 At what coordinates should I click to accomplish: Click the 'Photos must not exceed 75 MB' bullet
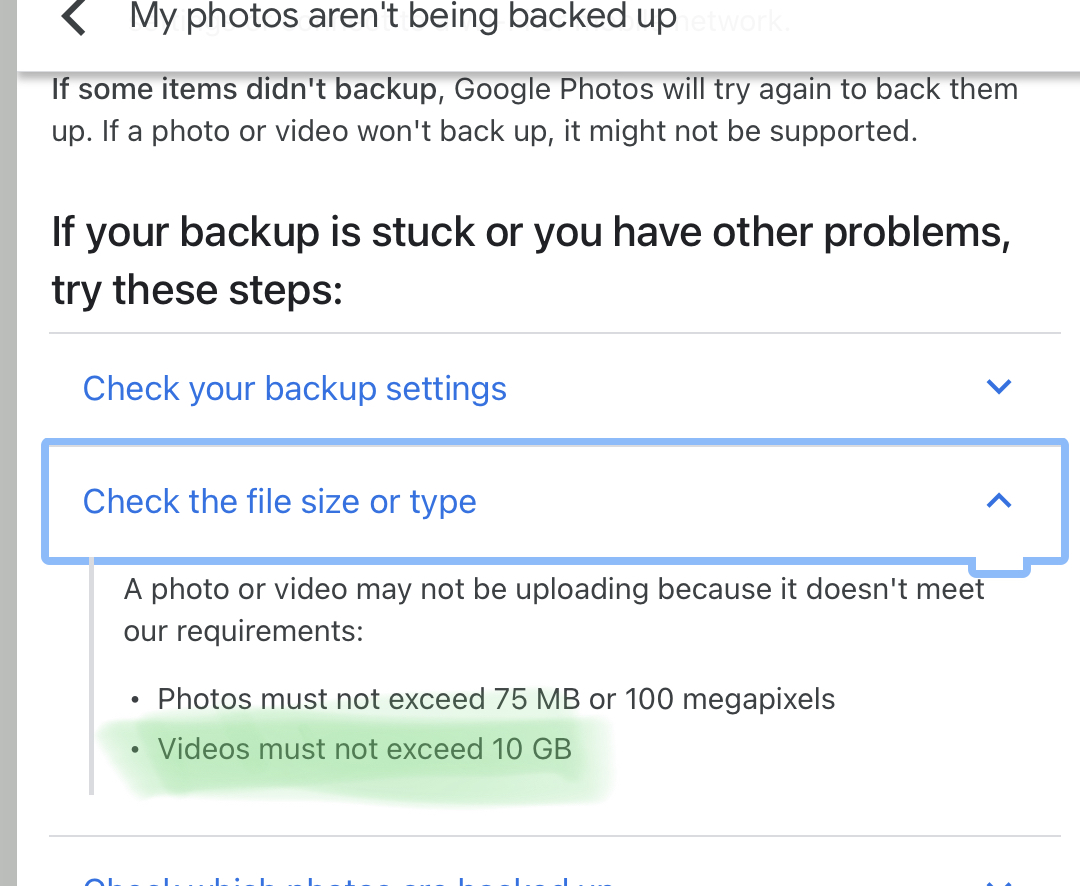point(368,698)
